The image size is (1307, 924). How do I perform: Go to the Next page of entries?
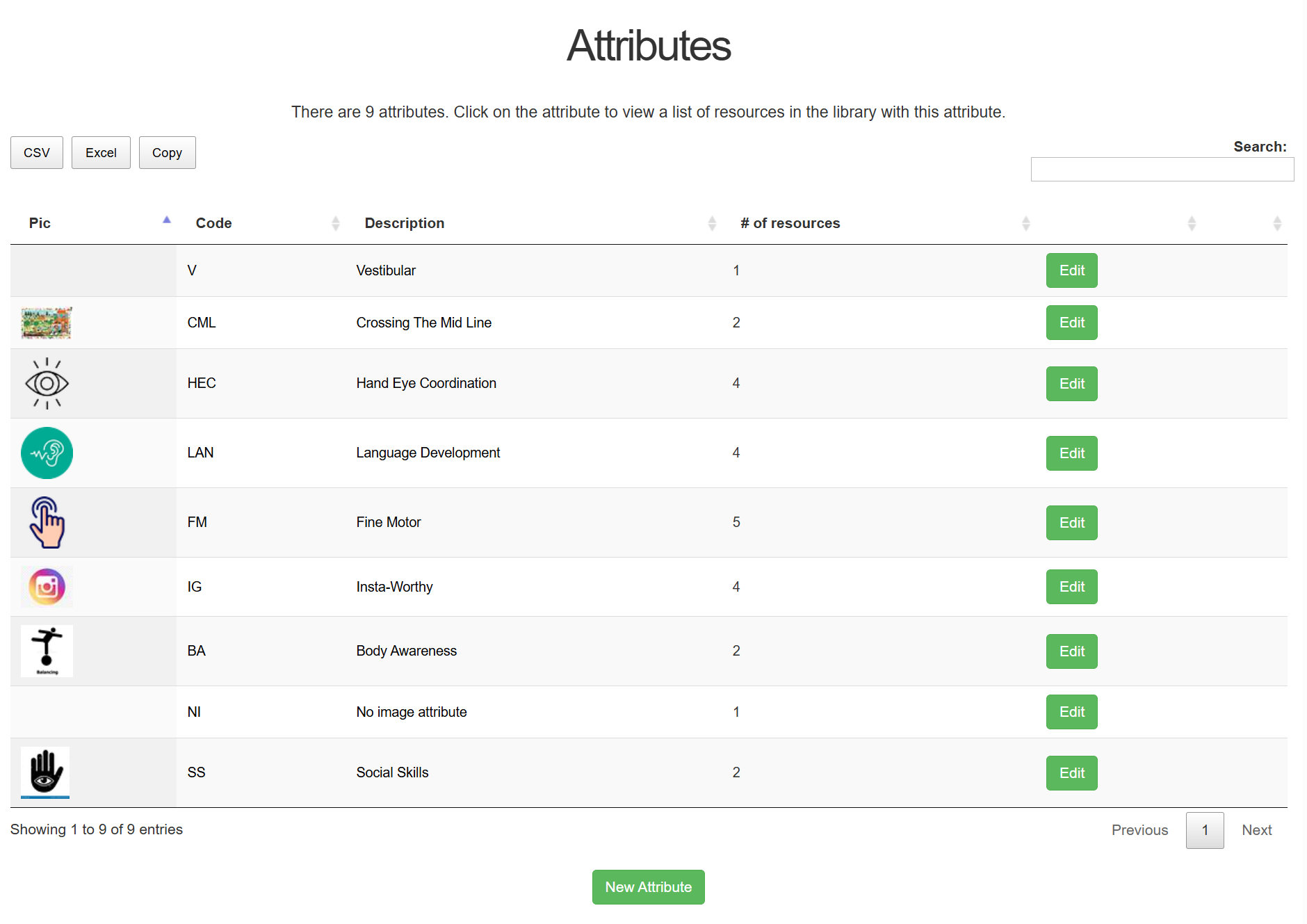click(1256, 830)
